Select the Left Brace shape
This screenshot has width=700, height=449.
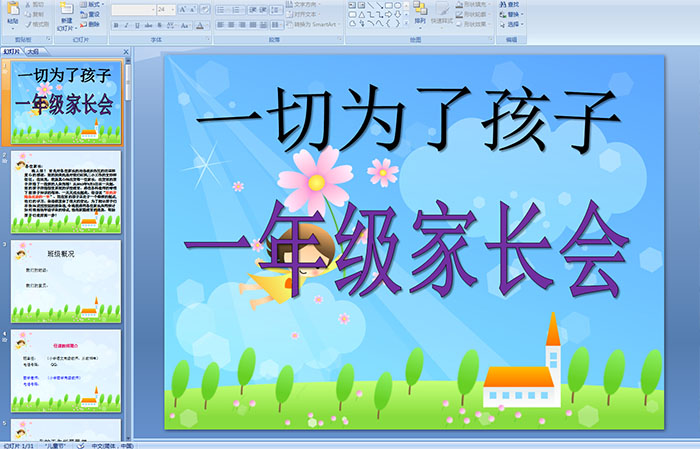[388, 24]
